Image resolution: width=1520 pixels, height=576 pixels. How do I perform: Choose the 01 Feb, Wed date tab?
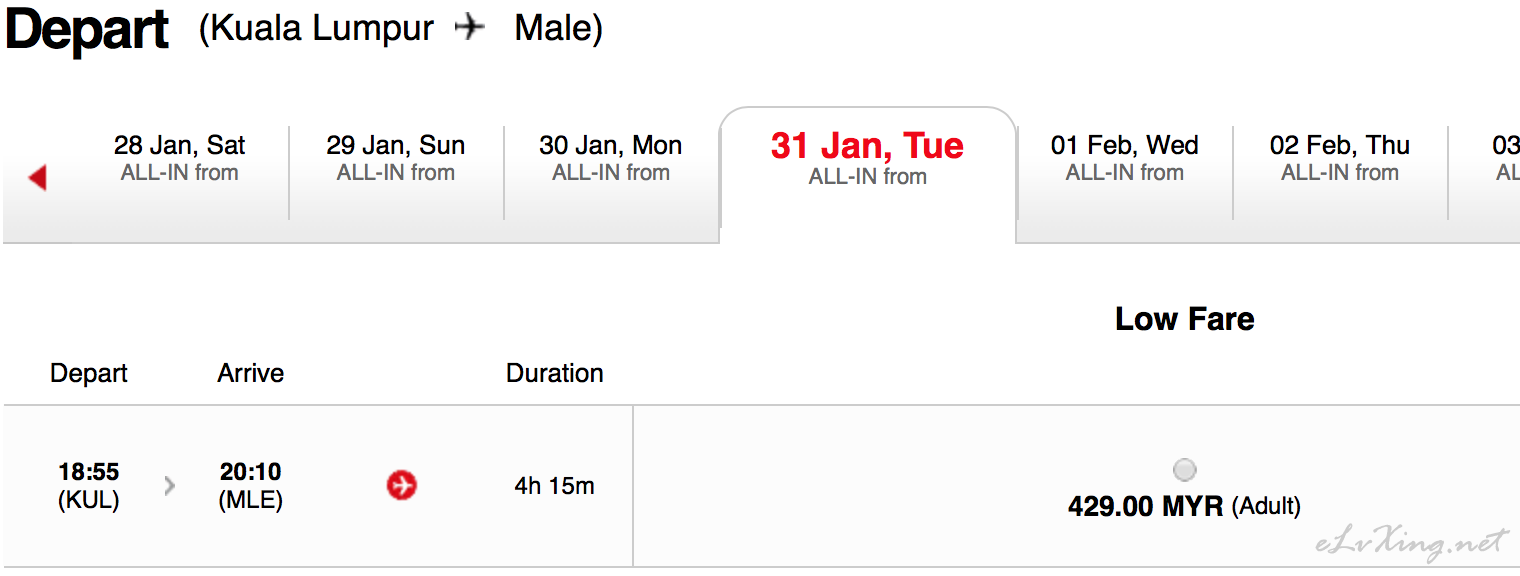click(1125, 159)
